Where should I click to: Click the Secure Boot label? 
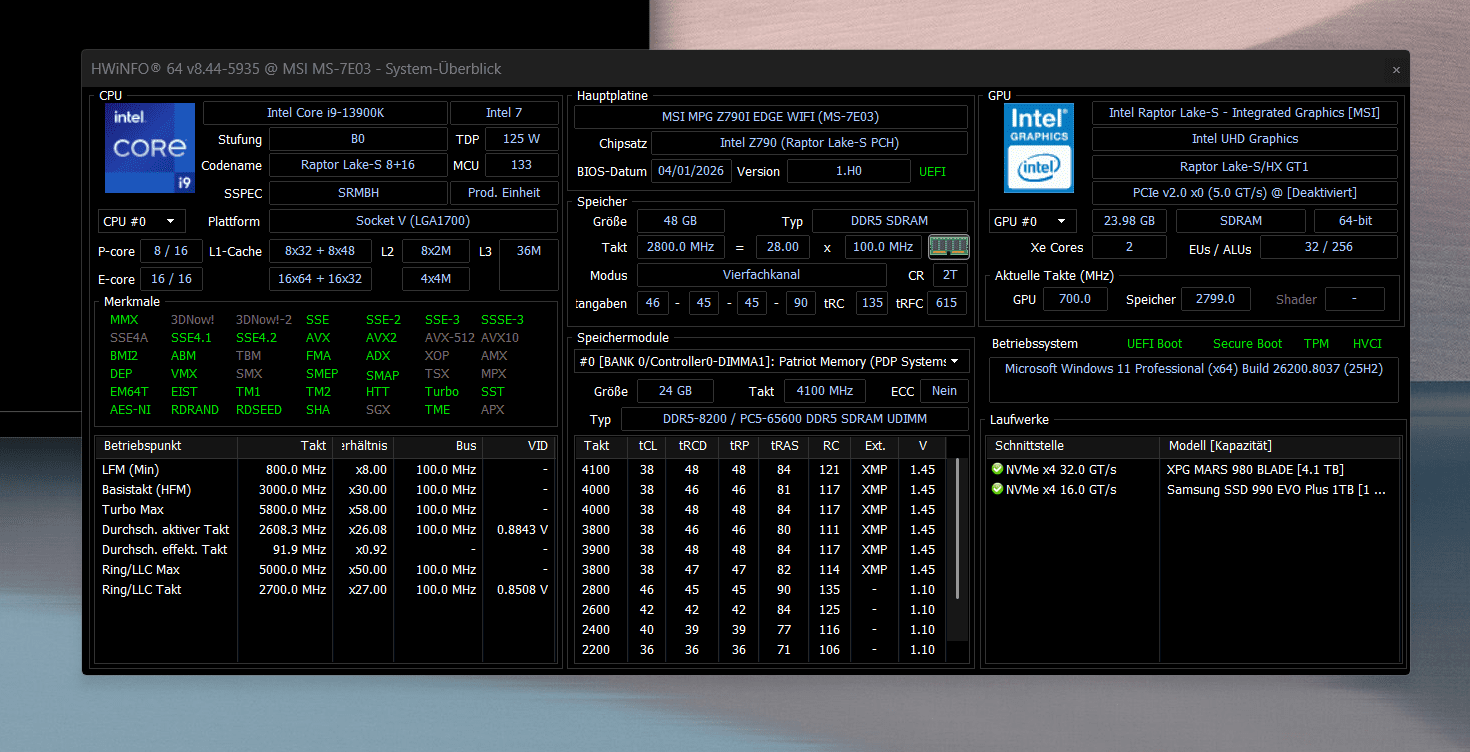tap(1247, 344)
